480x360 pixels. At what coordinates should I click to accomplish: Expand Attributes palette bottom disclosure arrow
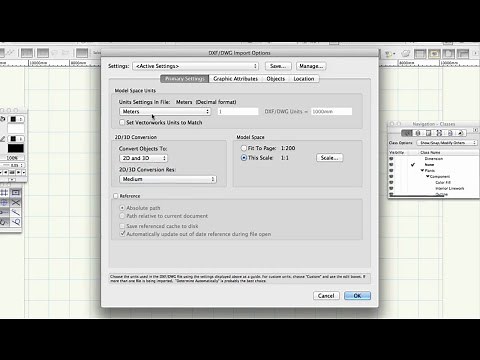coord(12,180)
